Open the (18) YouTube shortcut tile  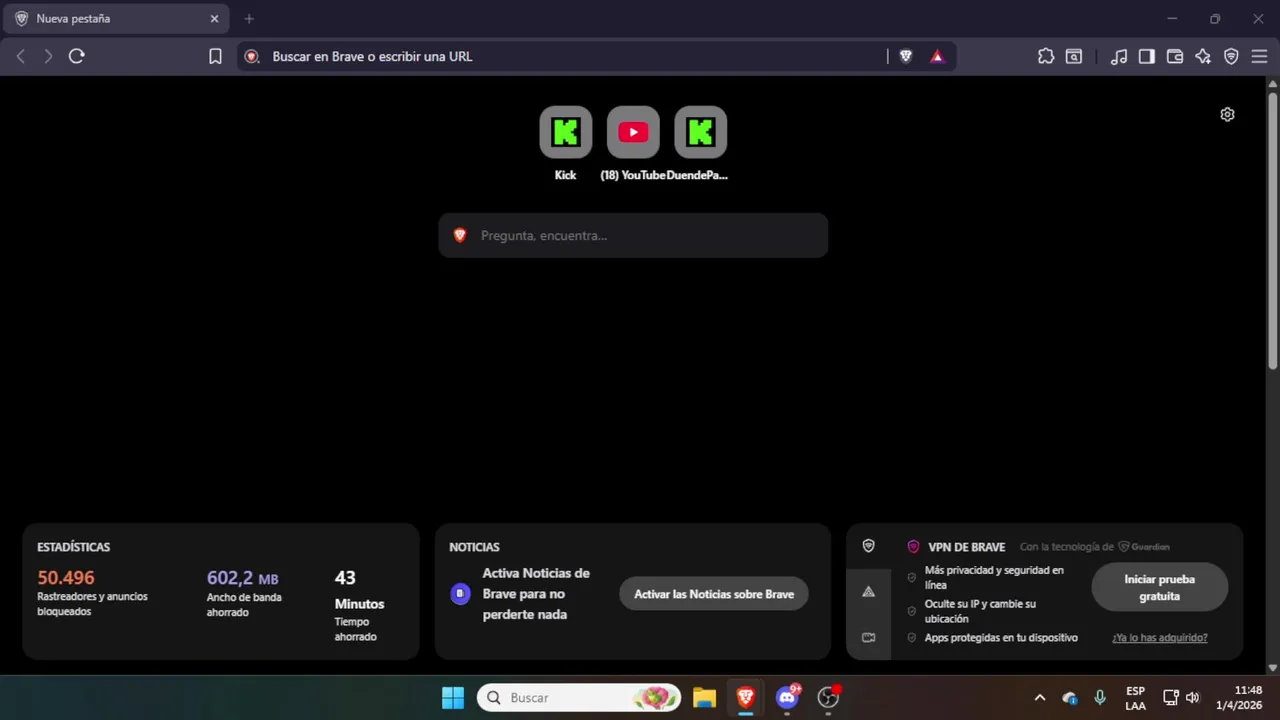point(633,144)
